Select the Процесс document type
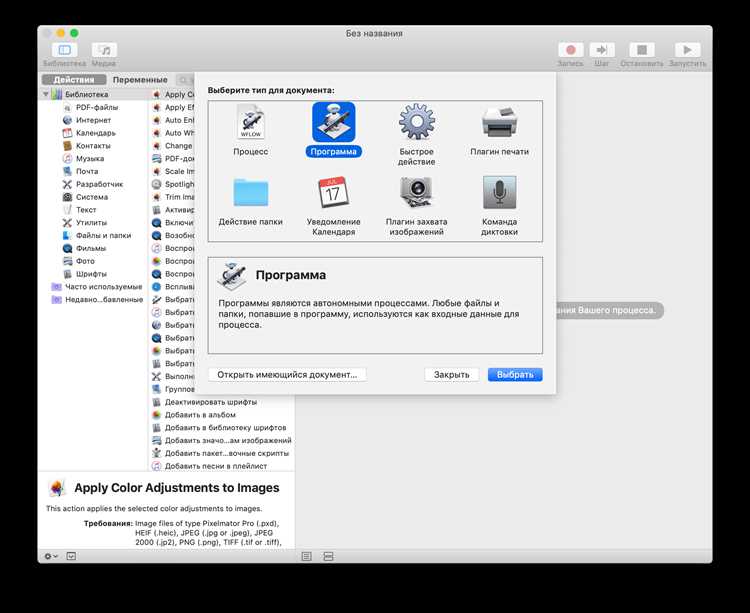 251,130
